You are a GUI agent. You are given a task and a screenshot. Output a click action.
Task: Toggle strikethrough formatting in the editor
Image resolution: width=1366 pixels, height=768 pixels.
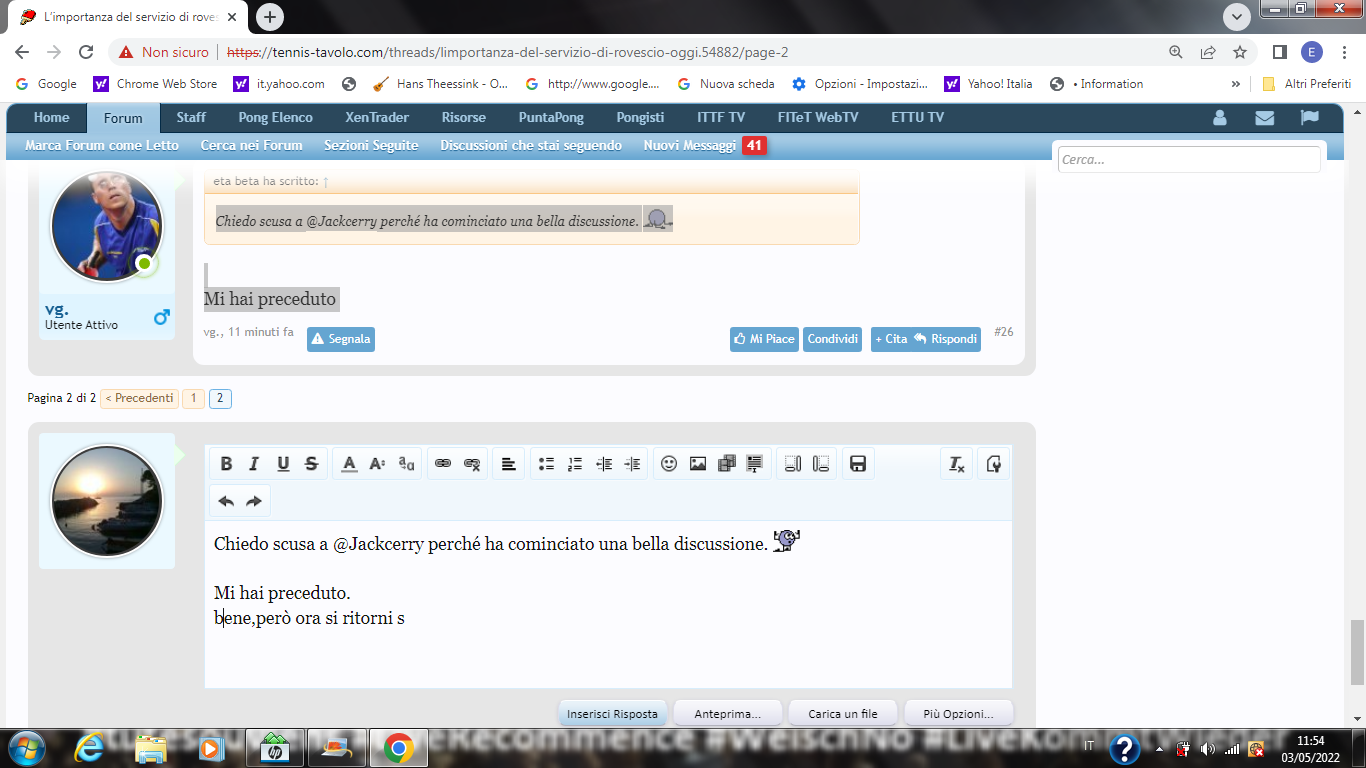coord(311,464)
